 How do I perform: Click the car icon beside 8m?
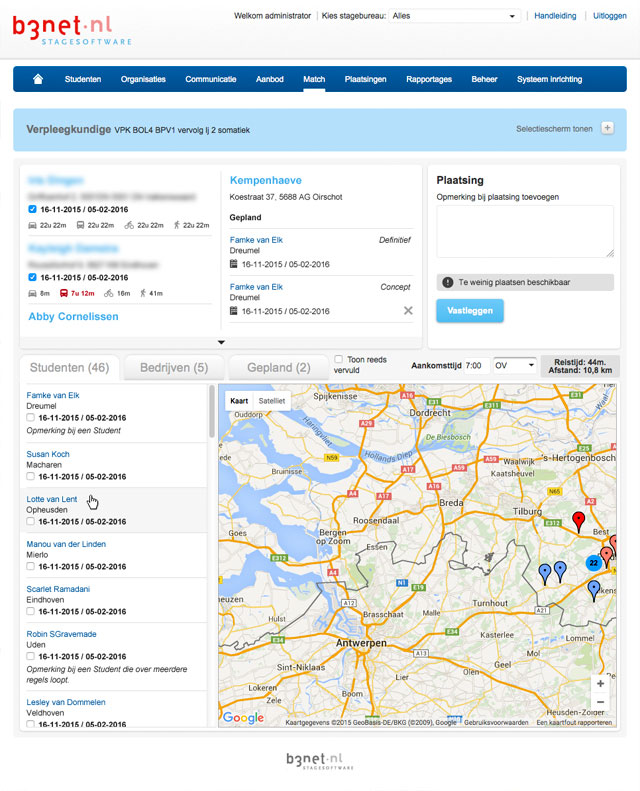click(32, 293)
